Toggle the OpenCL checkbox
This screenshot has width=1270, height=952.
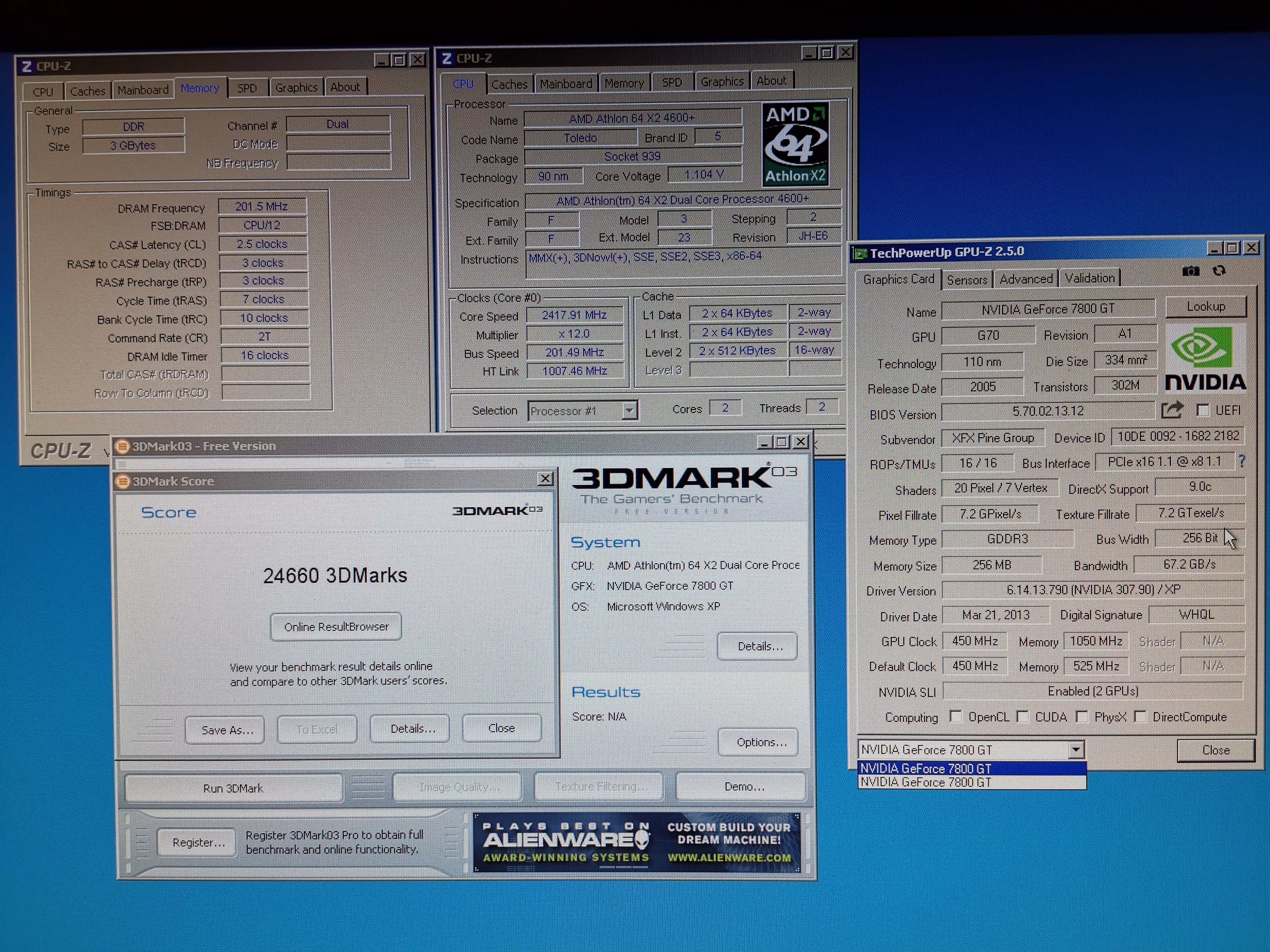pyautogui.click(x=956, y=716)
